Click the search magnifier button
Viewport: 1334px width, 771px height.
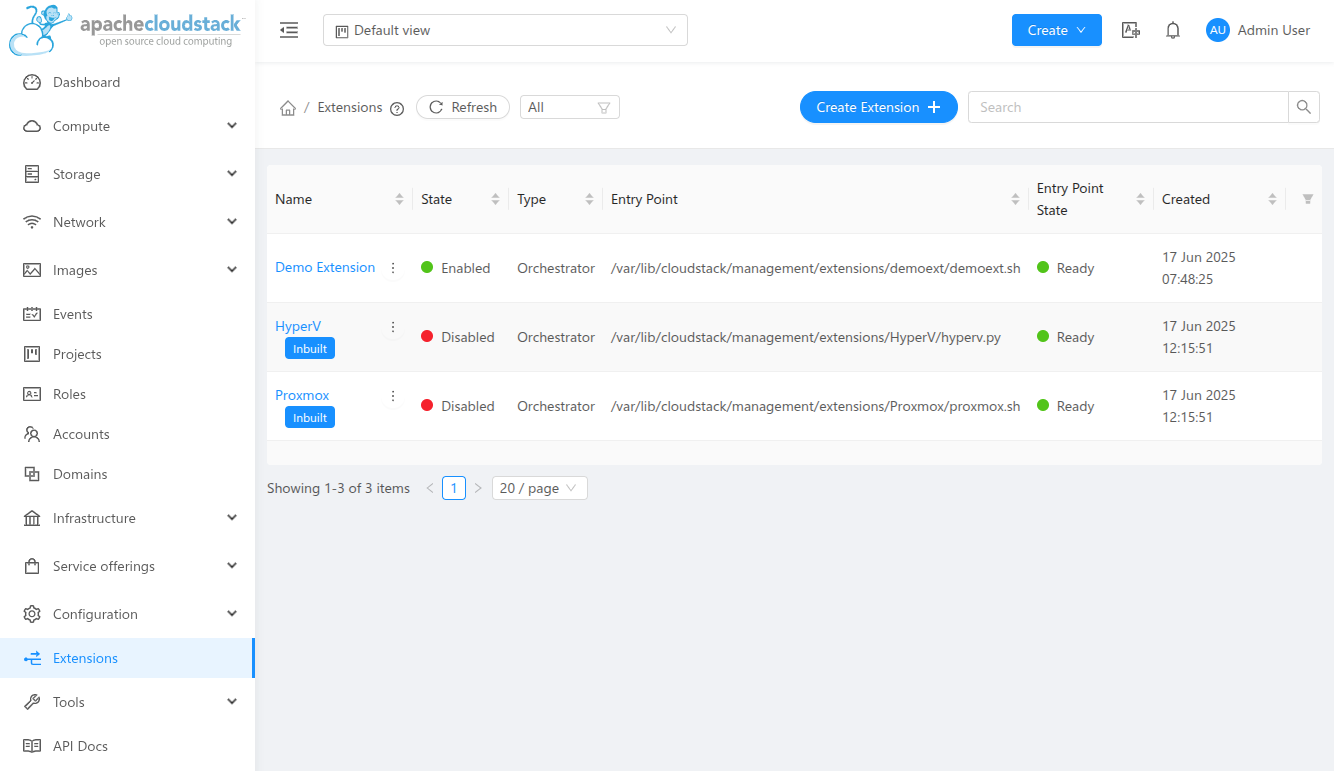(x=1303, y=107)
